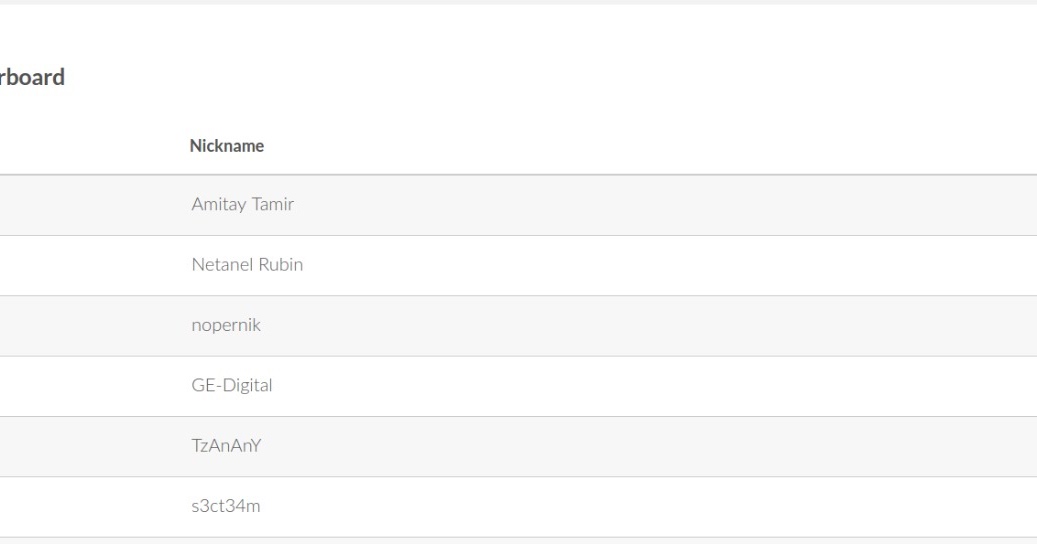Pick the shaded table row for TzAnAnY
This screenshot has width=1037, height=544.
518,446
